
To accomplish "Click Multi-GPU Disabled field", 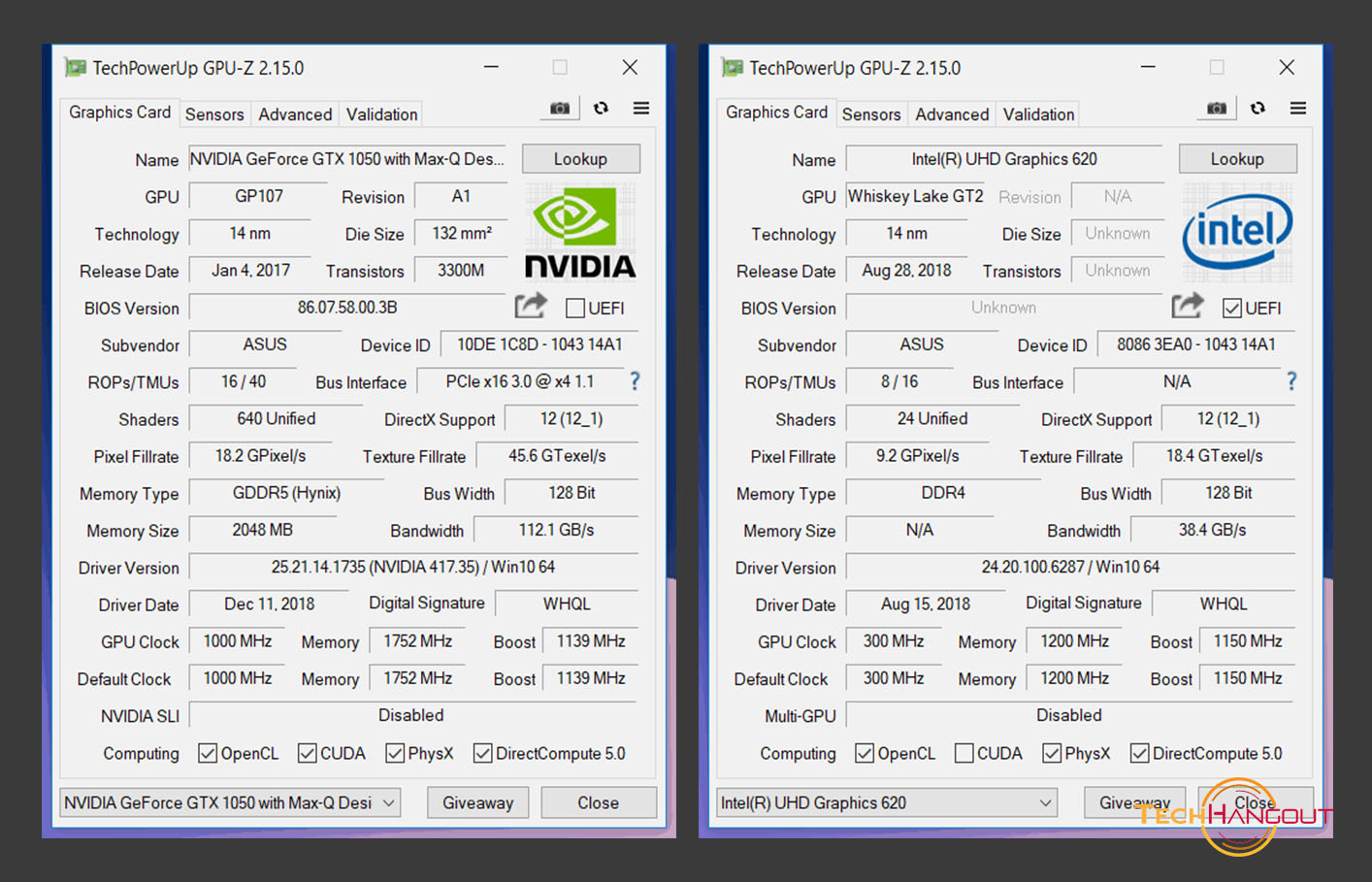I will (x=1069, y=715).
